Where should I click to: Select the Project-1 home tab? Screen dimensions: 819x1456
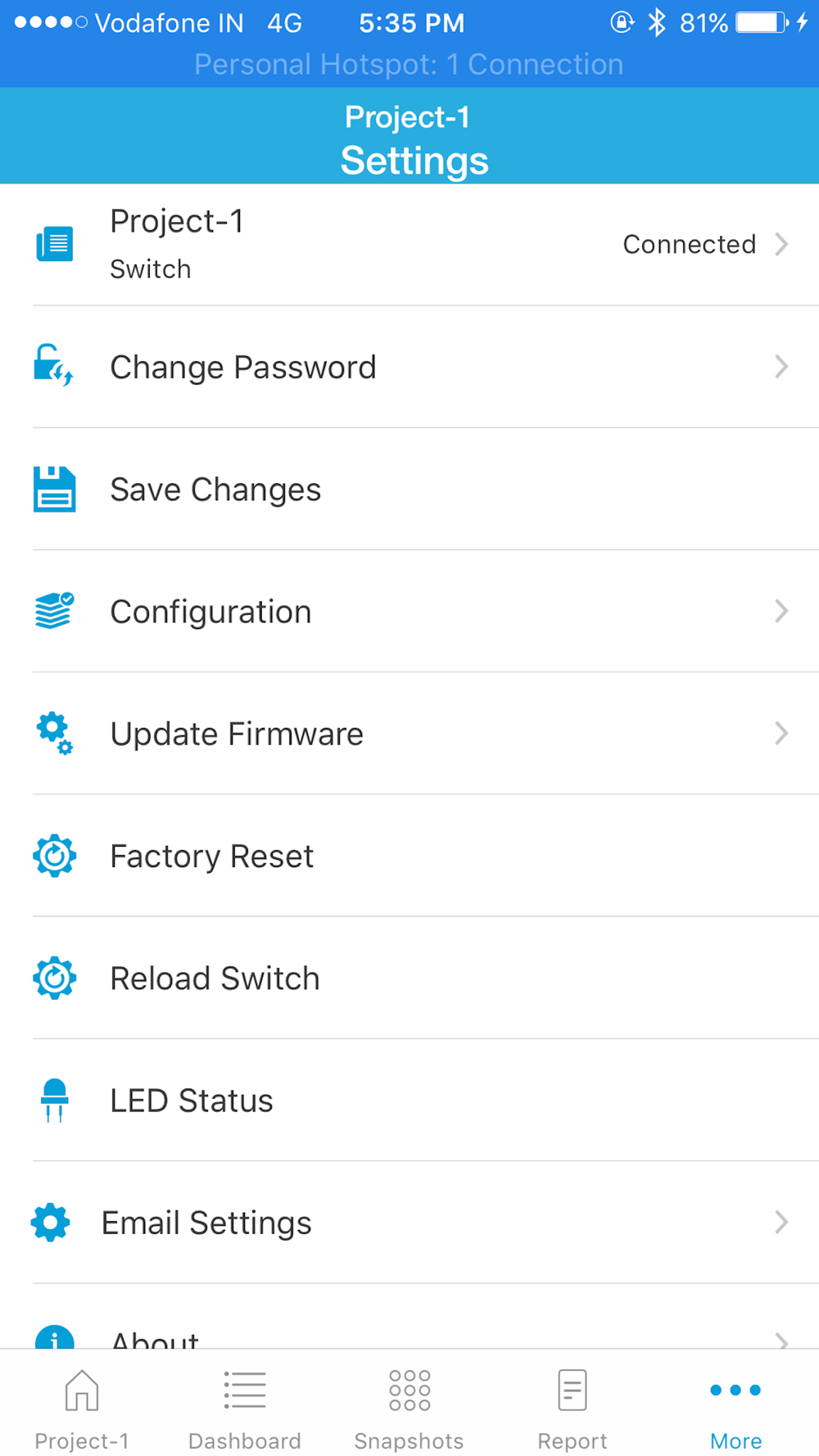(82, 1409)
